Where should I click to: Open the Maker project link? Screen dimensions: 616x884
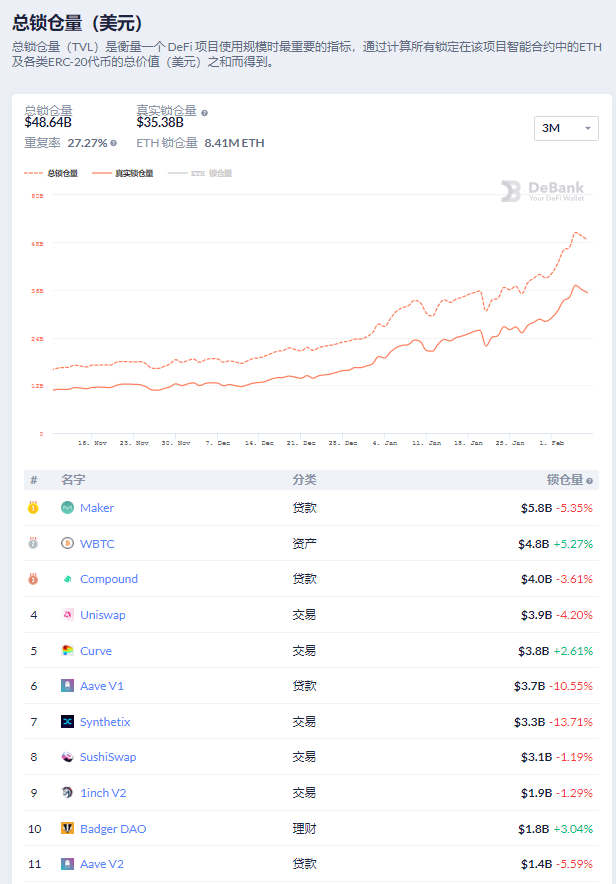97,508
